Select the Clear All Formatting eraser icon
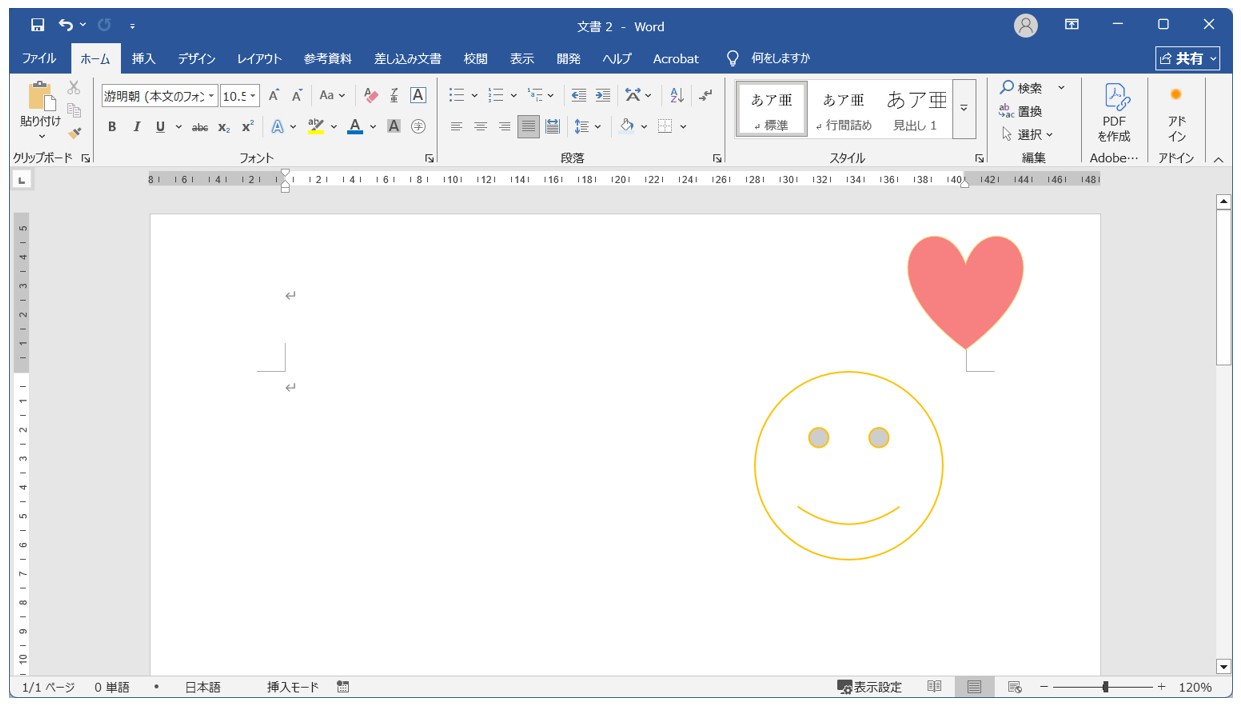 coord(371,95)
